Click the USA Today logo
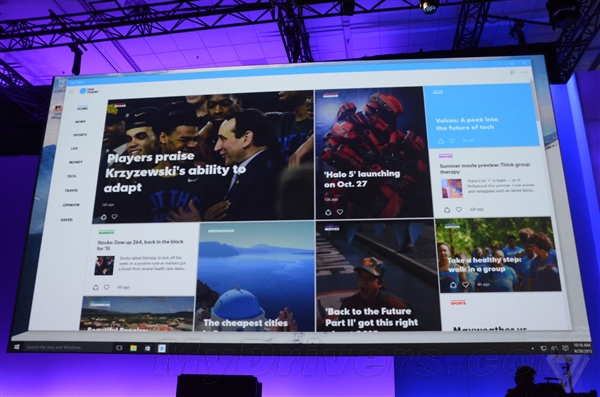This screenshot has width=600, height=397. 88,91
